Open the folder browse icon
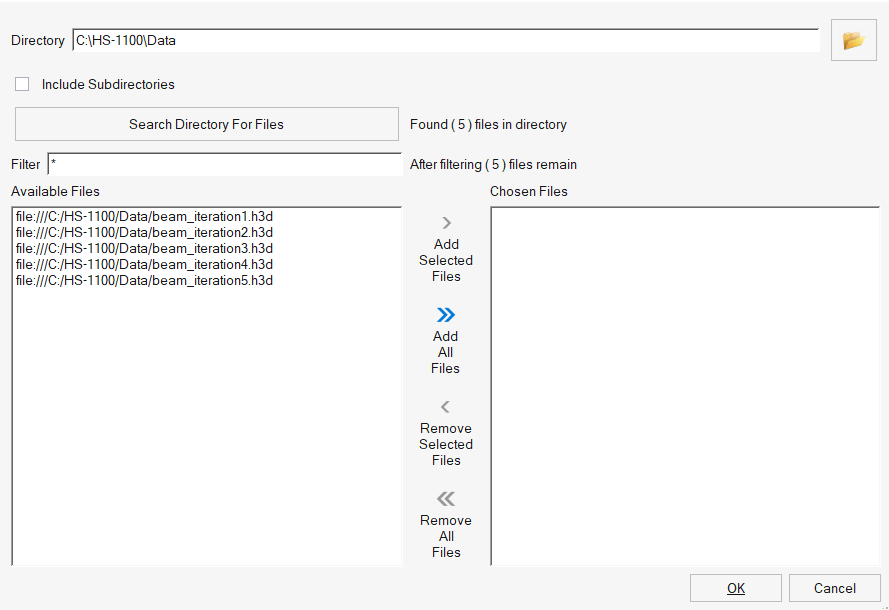The image size is (889, 610). [x=853, y=40]
